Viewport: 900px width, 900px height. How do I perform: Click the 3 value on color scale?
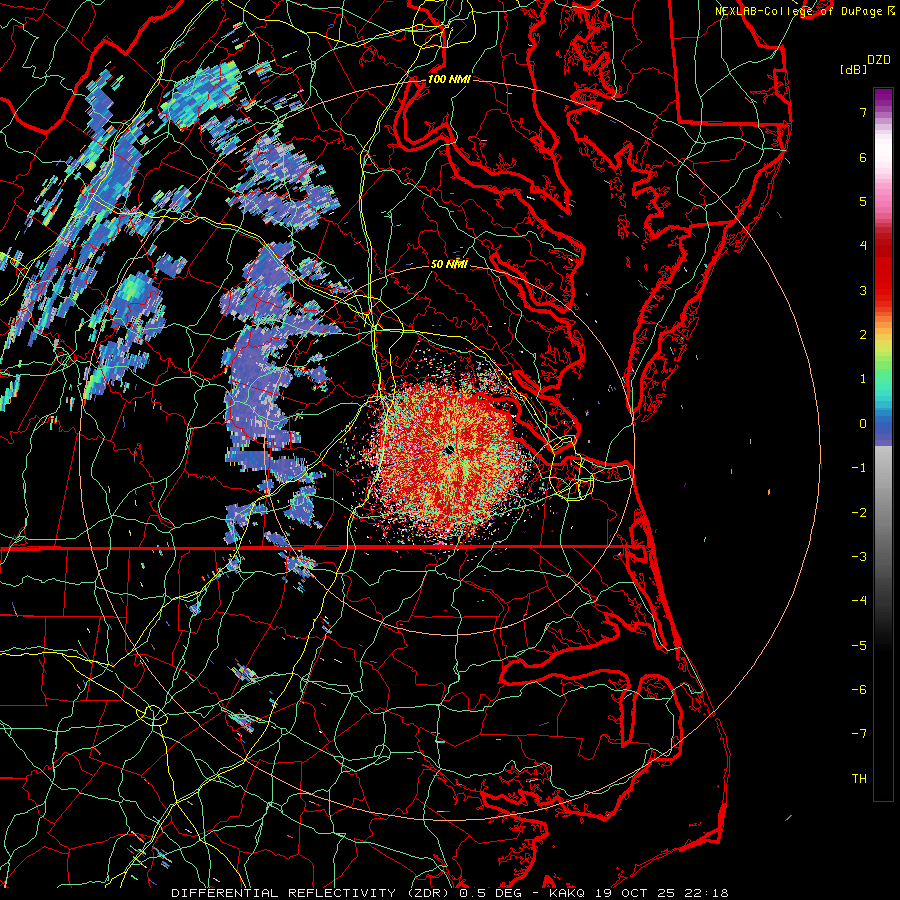pyautogui.click(x=863, y=290)
